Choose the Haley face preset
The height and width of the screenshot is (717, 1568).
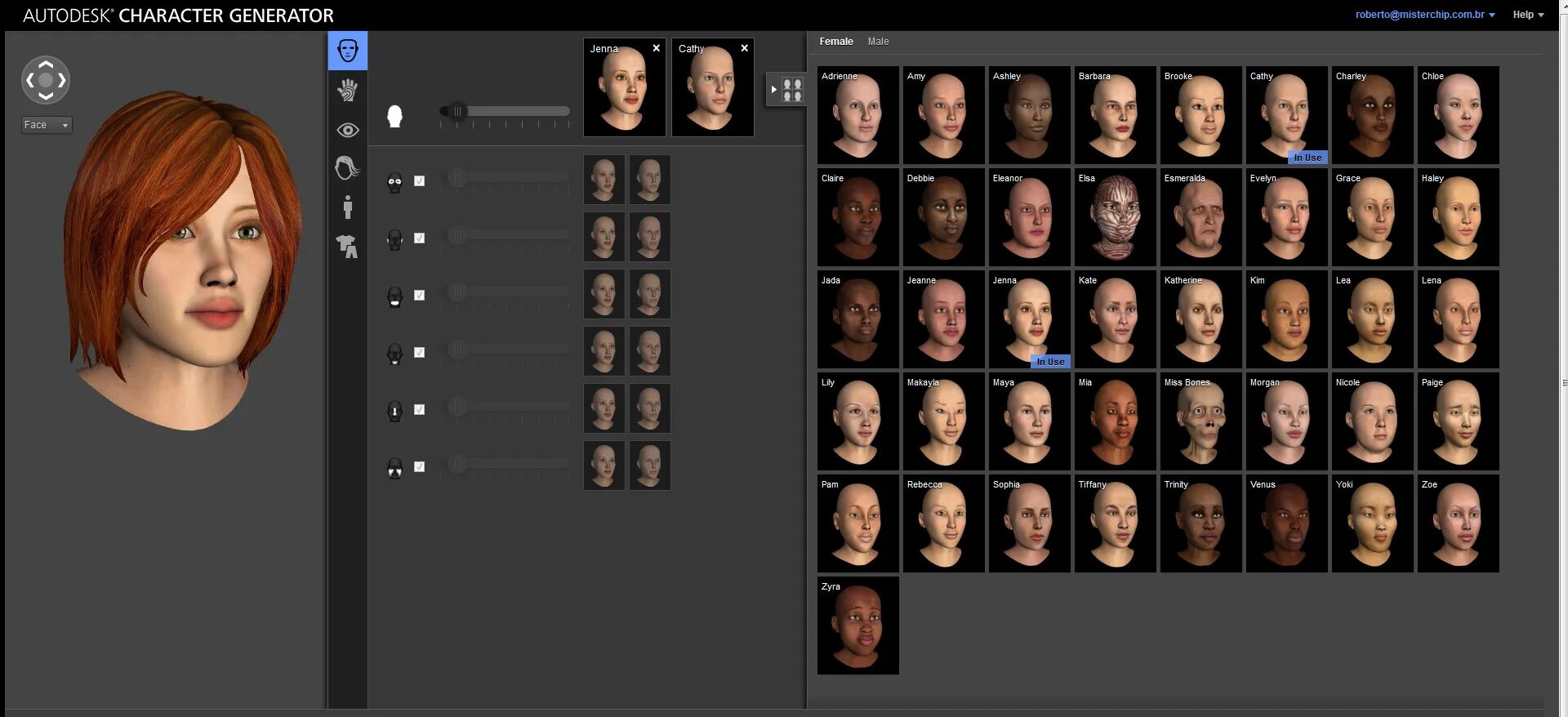tap(1459, 217)
